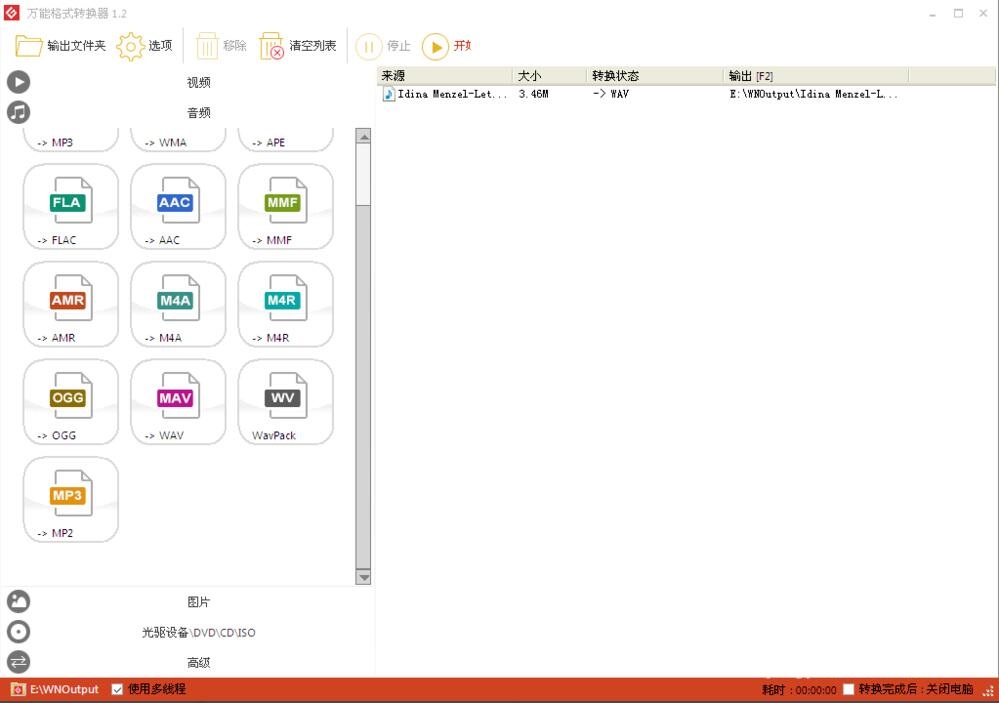Choose the AAC conversion icon
Viewport: 999px width, 703px height.
coord(178,206)
